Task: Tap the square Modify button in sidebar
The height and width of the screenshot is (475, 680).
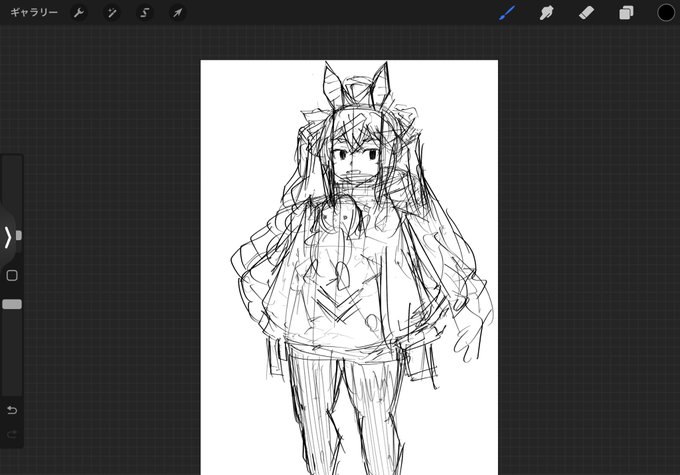Action: (x=12, y=275)
